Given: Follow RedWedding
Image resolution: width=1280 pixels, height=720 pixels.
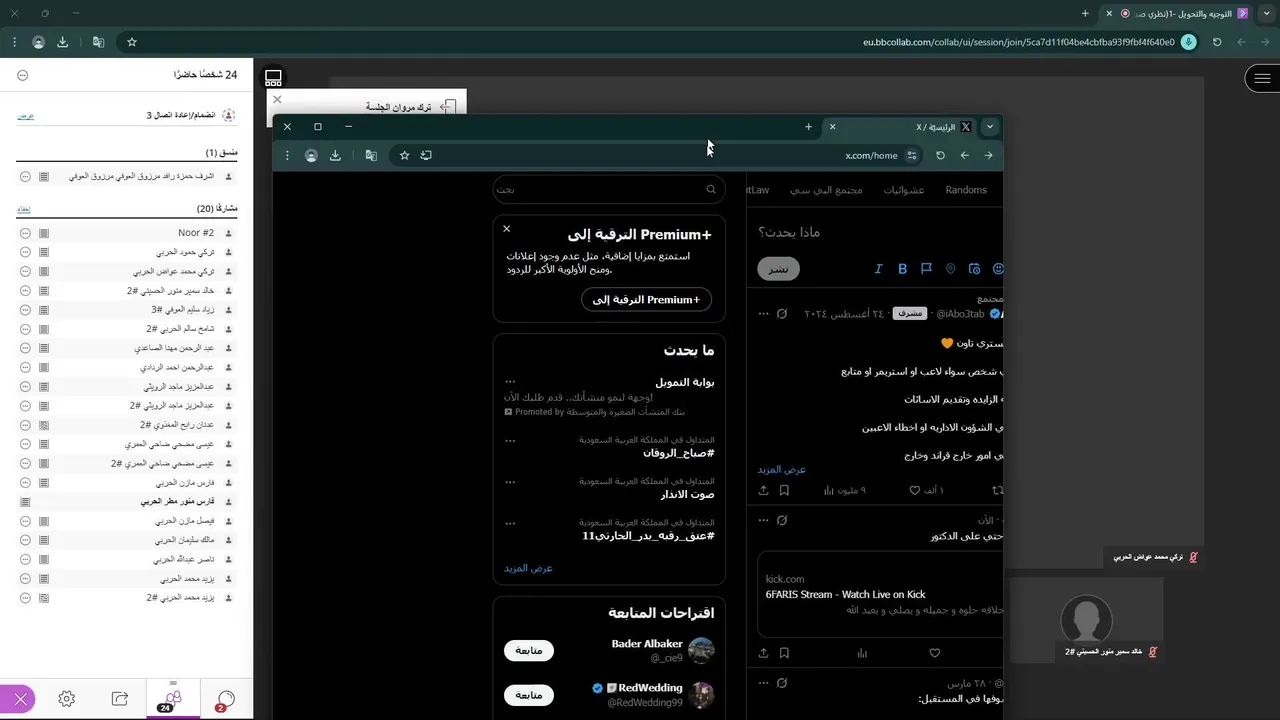Looking at the screenshot, I should click(529, 694).
